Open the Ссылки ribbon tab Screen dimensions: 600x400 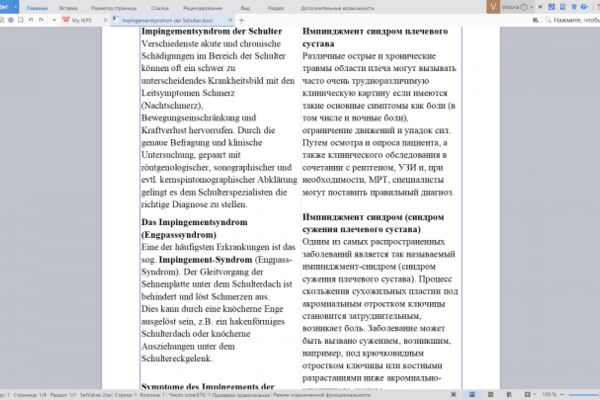coord(160,8)
